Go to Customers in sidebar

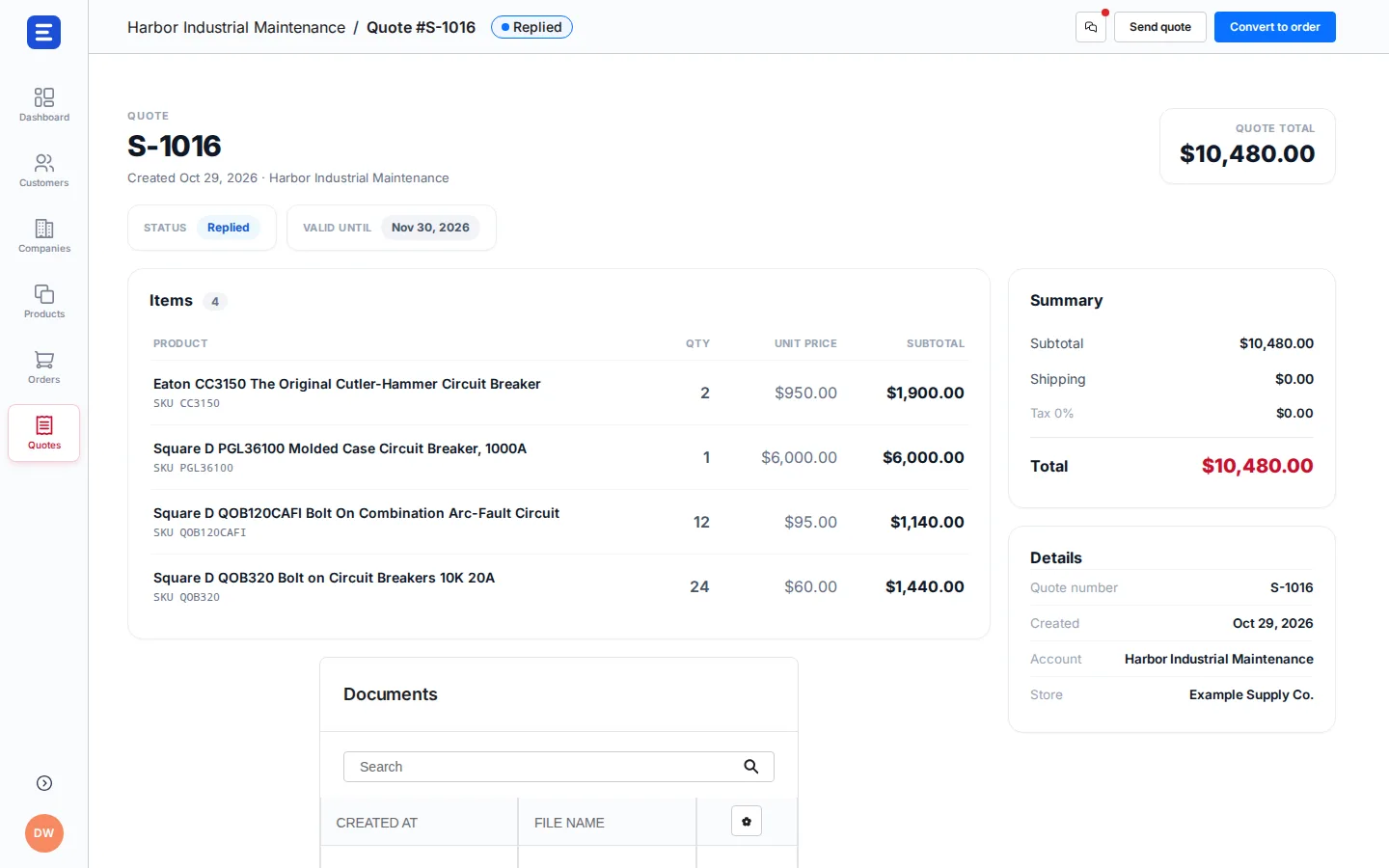pyautogui.click(x=44, y=171)
